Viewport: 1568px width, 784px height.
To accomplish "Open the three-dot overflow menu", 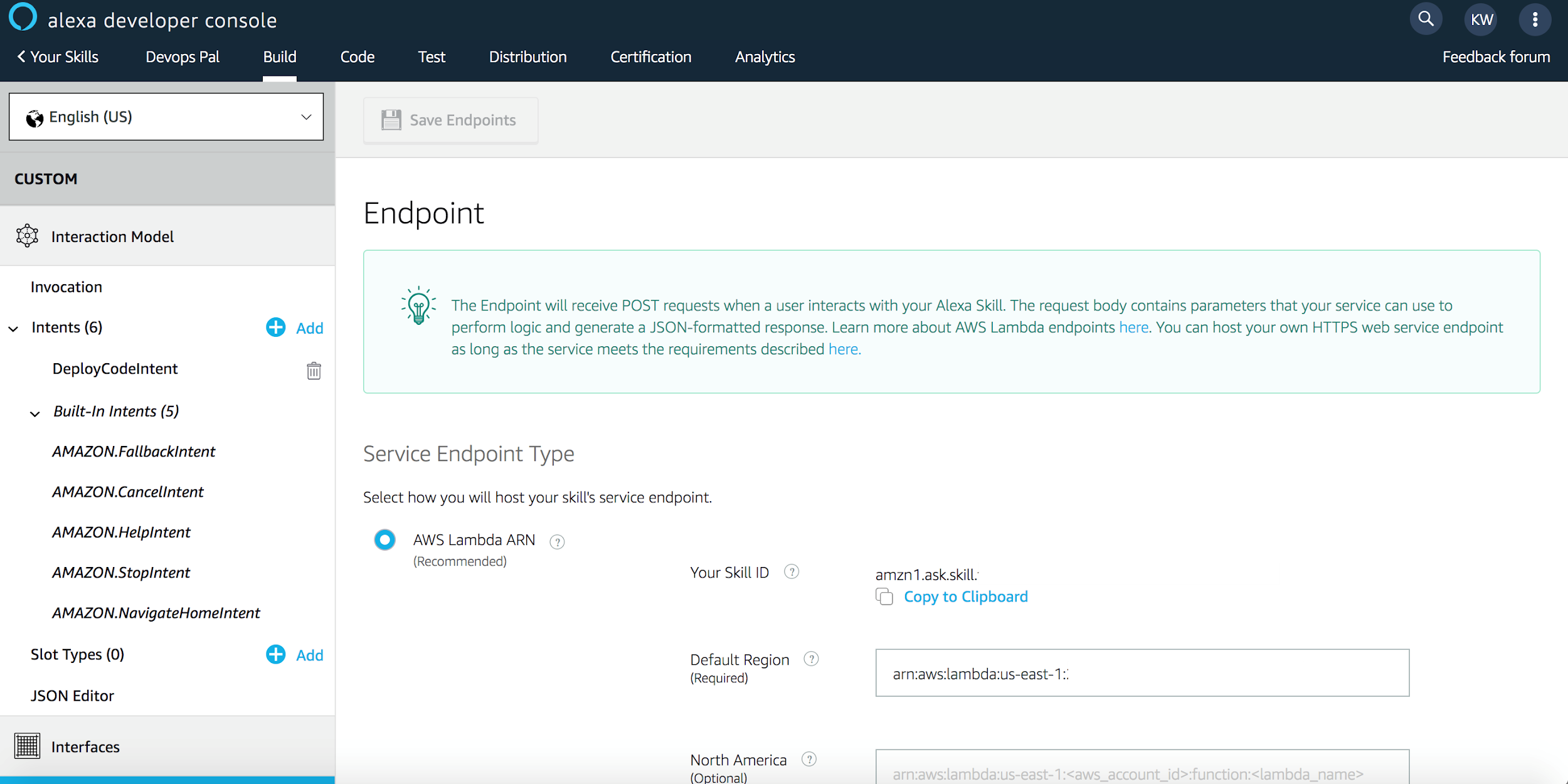I will tap(1535, 19).
